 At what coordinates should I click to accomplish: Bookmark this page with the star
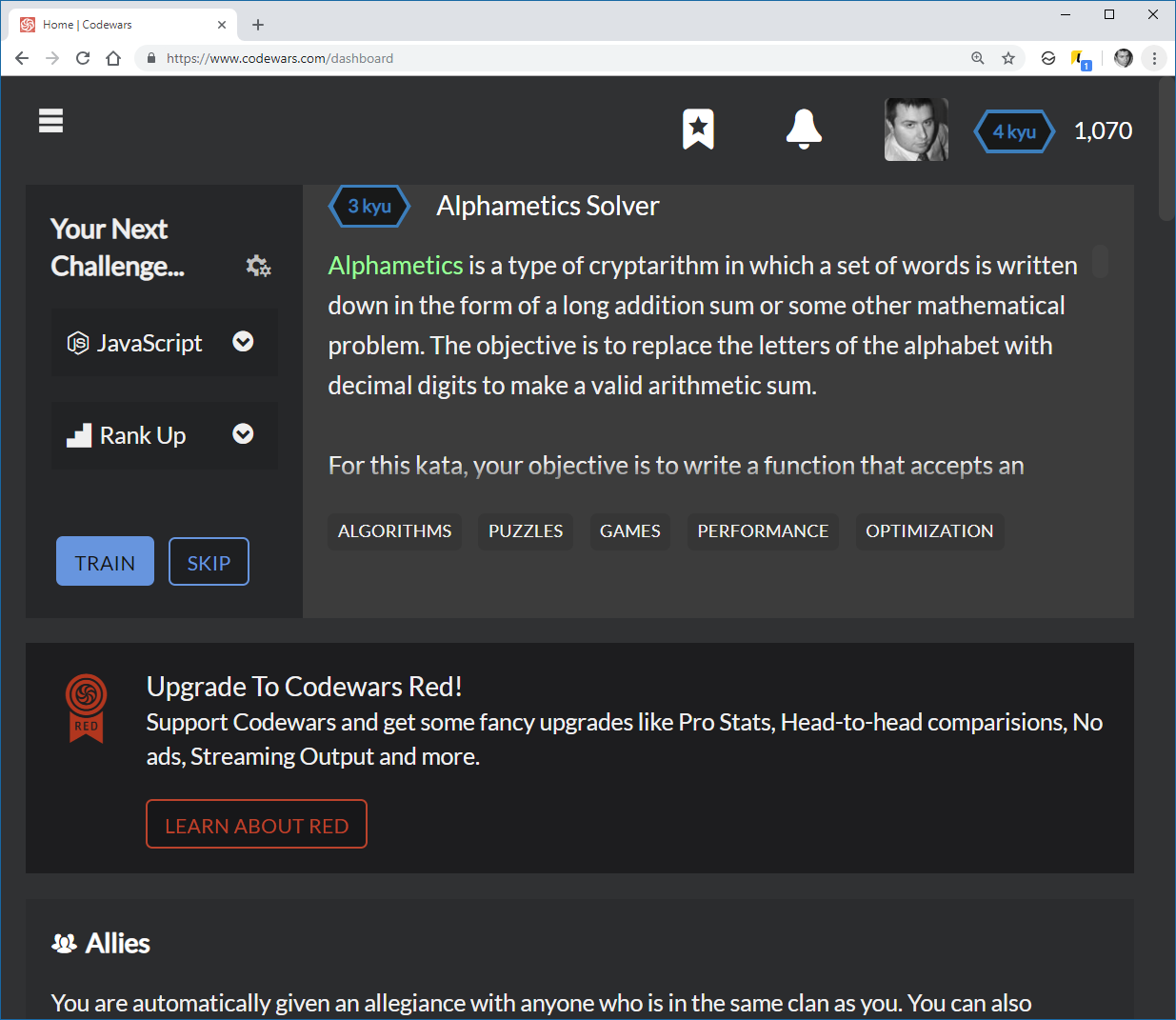(1008, 58)
